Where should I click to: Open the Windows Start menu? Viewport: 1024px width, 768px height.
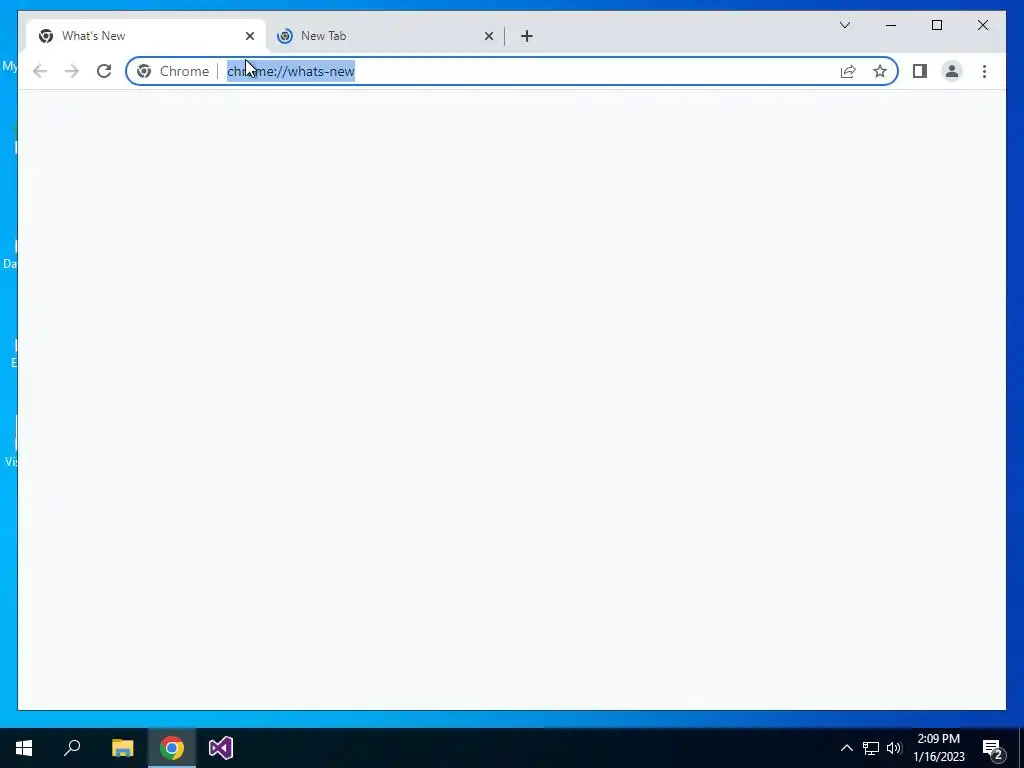[24, 748]
